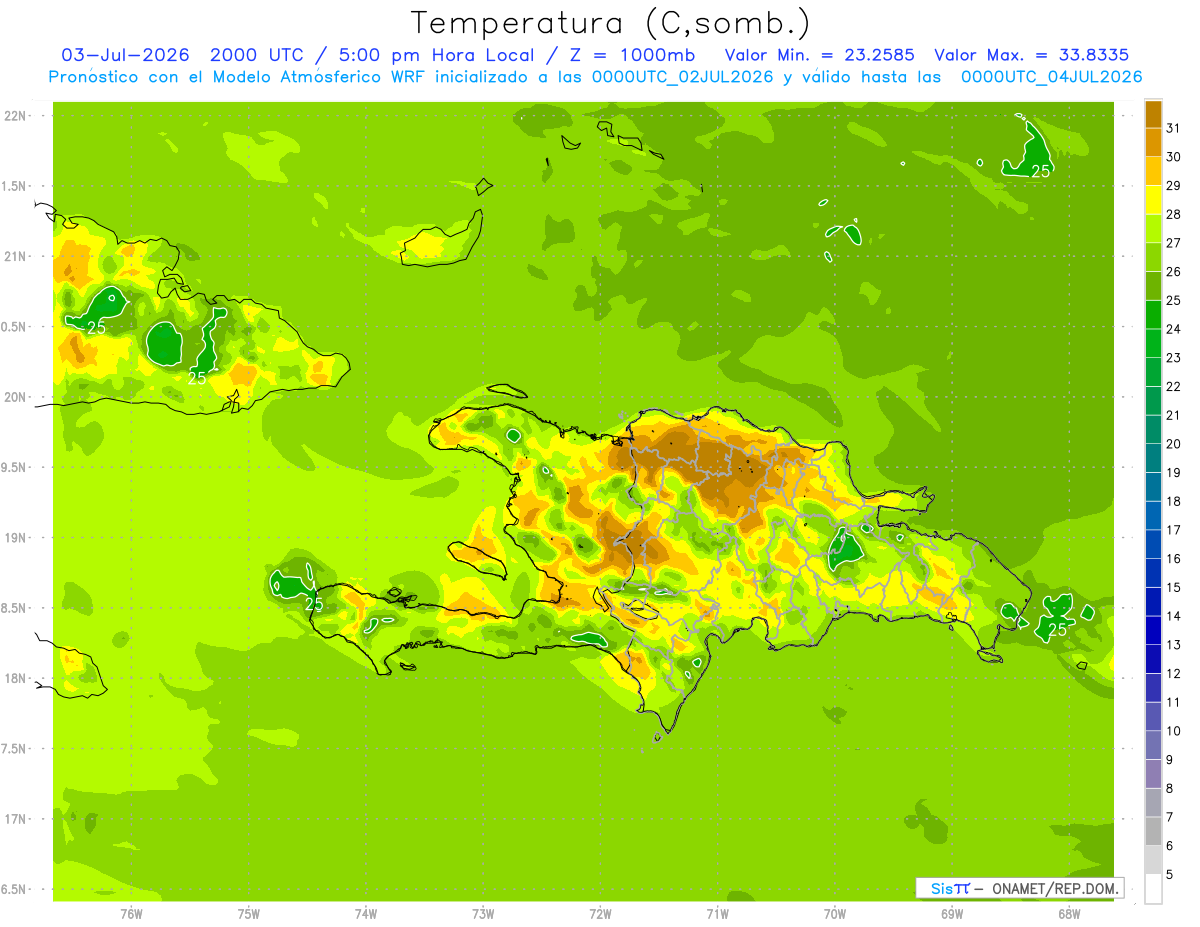This screenshot has height=927, width=1200.
Task: Click the colorbar label '20'
Action: [1173, 444]
